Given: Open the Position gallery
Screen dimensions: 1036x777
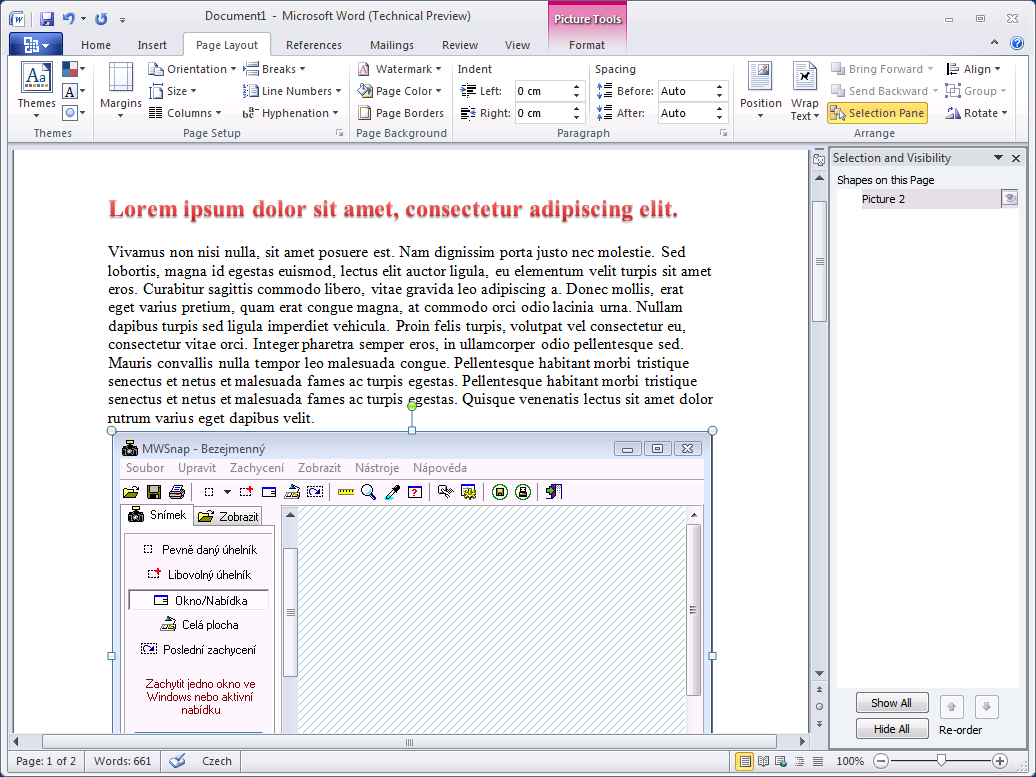Looking at the screenshot, I should pyautogui.click(x=760, y=91).
